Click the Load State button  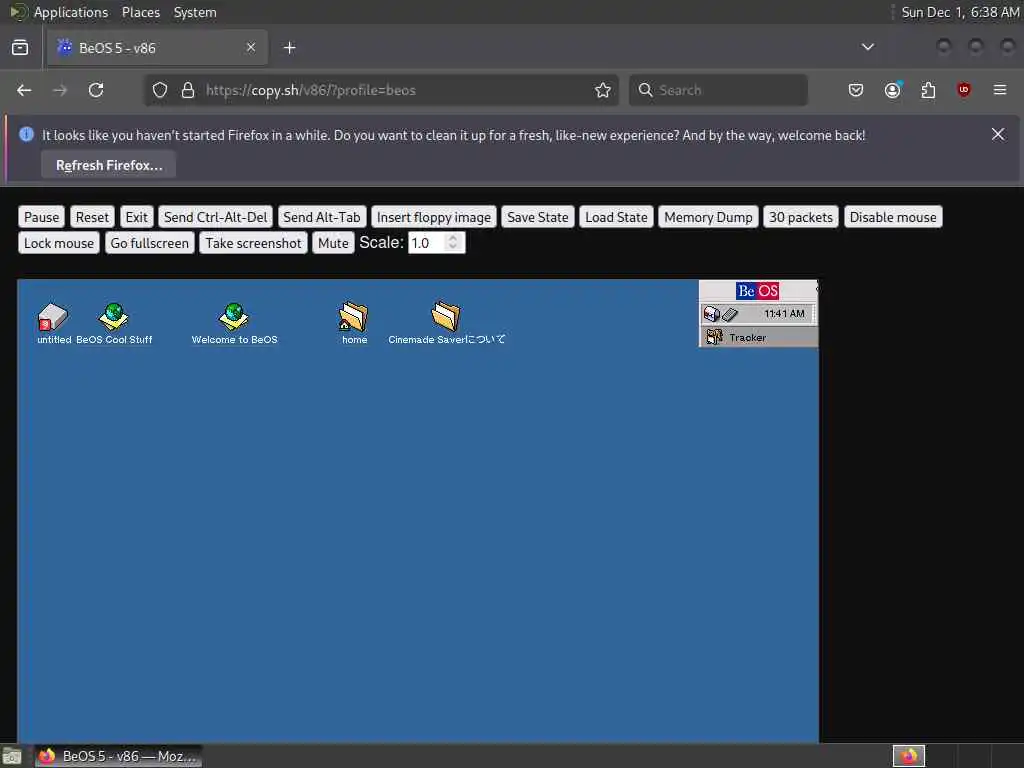pyautogui.click(x=616, y=217)
